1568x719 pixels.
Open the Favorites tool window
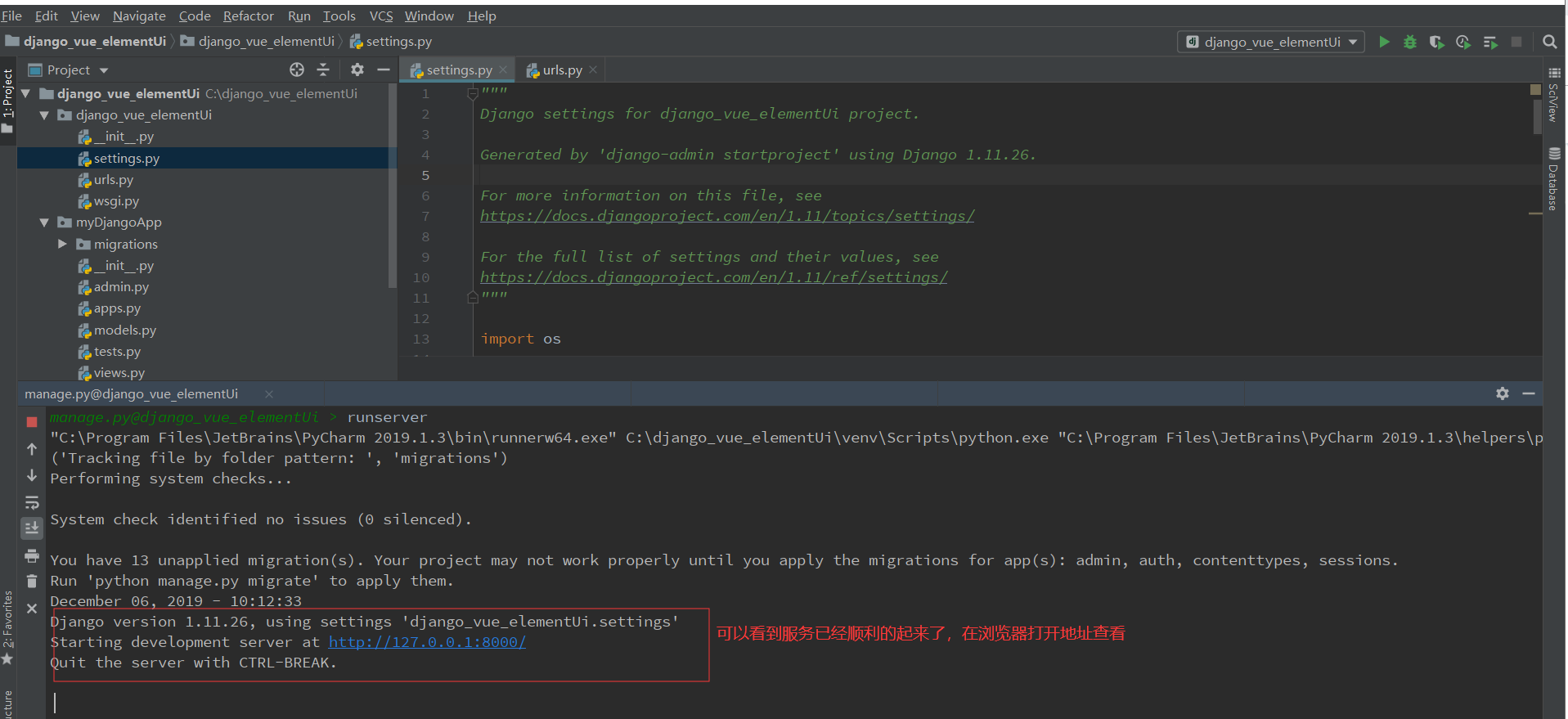click(7, 628)
